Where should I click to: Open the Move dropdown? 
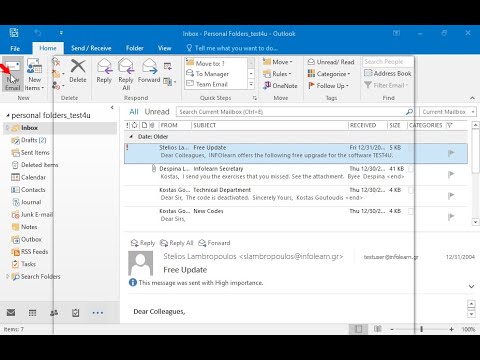(x=277, y=62)
